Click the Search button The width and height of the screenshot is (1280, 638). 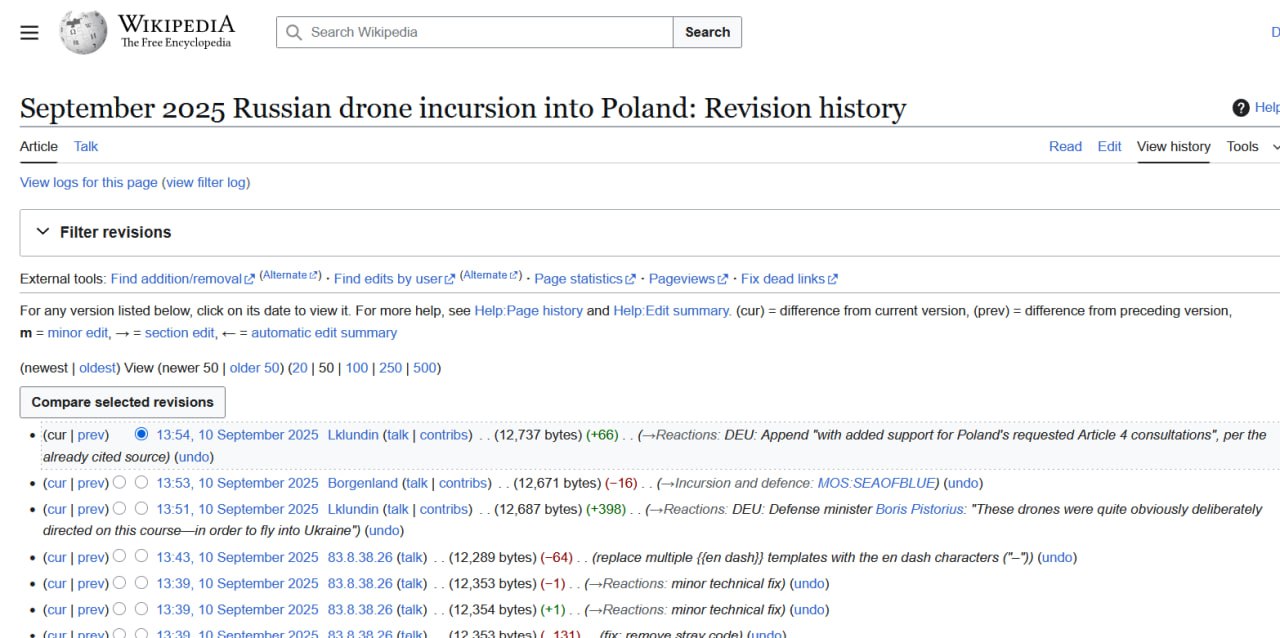pyautogui.click(x=707, y=32)
